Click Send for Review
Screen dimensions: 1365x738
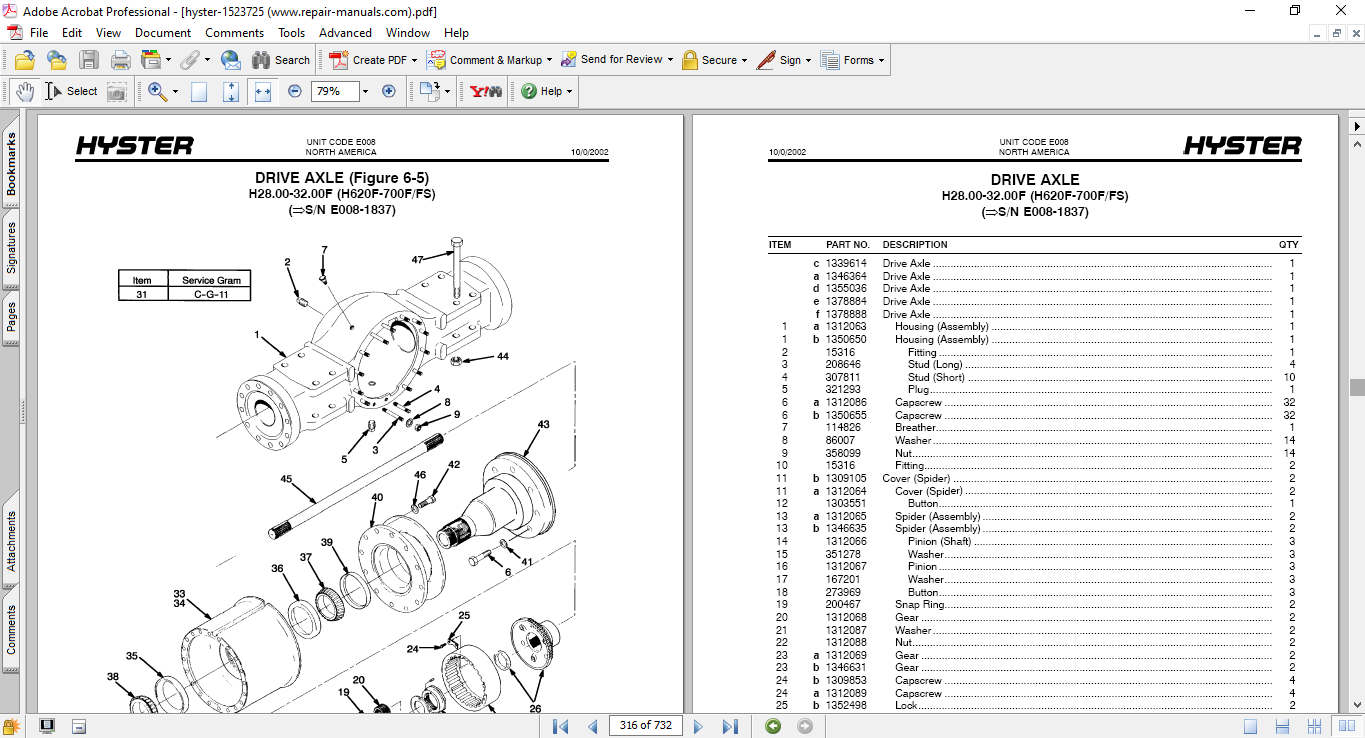pyautogui.click(x=610, y=60)
